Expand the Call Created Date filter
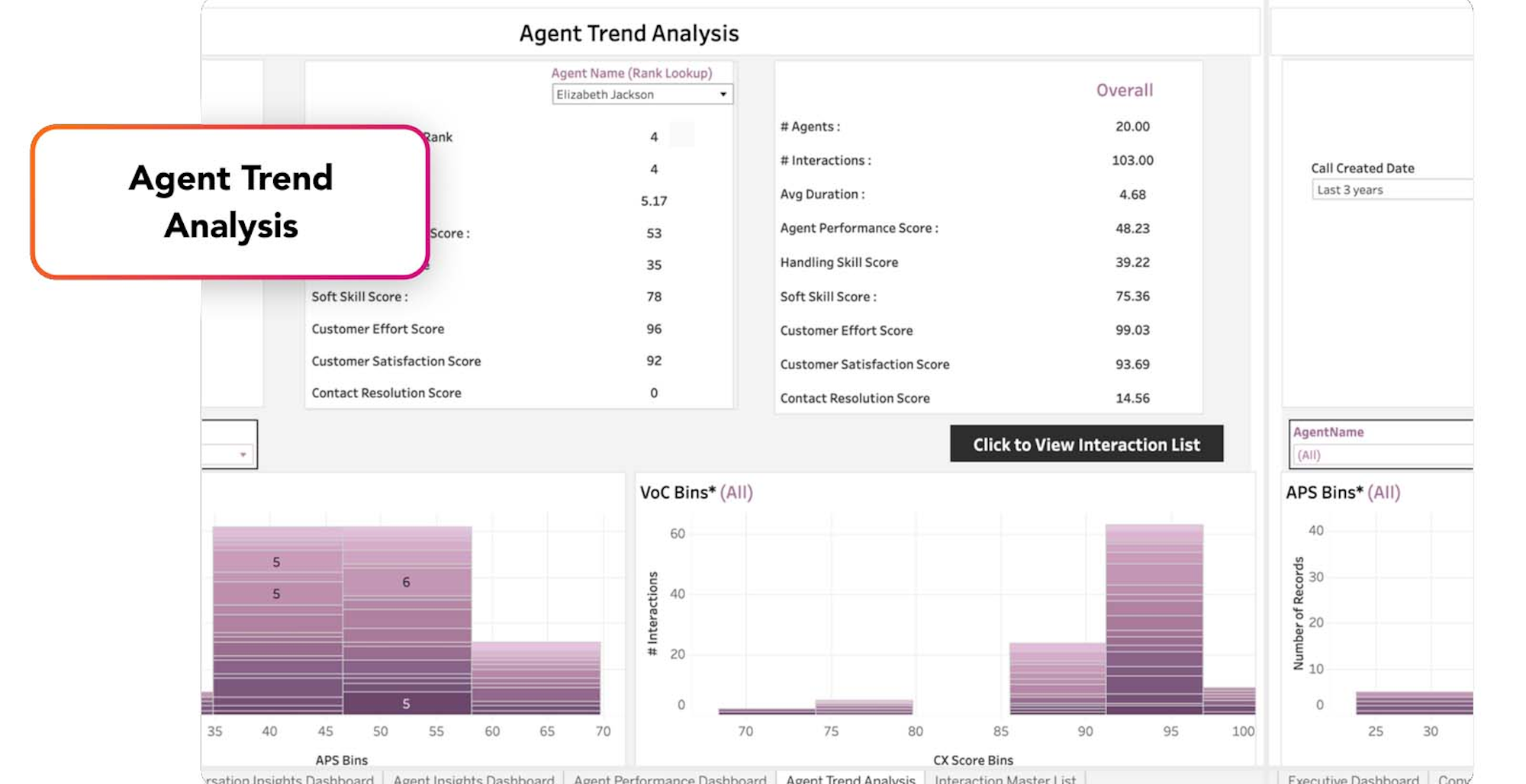Screen dimensions: 1526x784 1390,190
